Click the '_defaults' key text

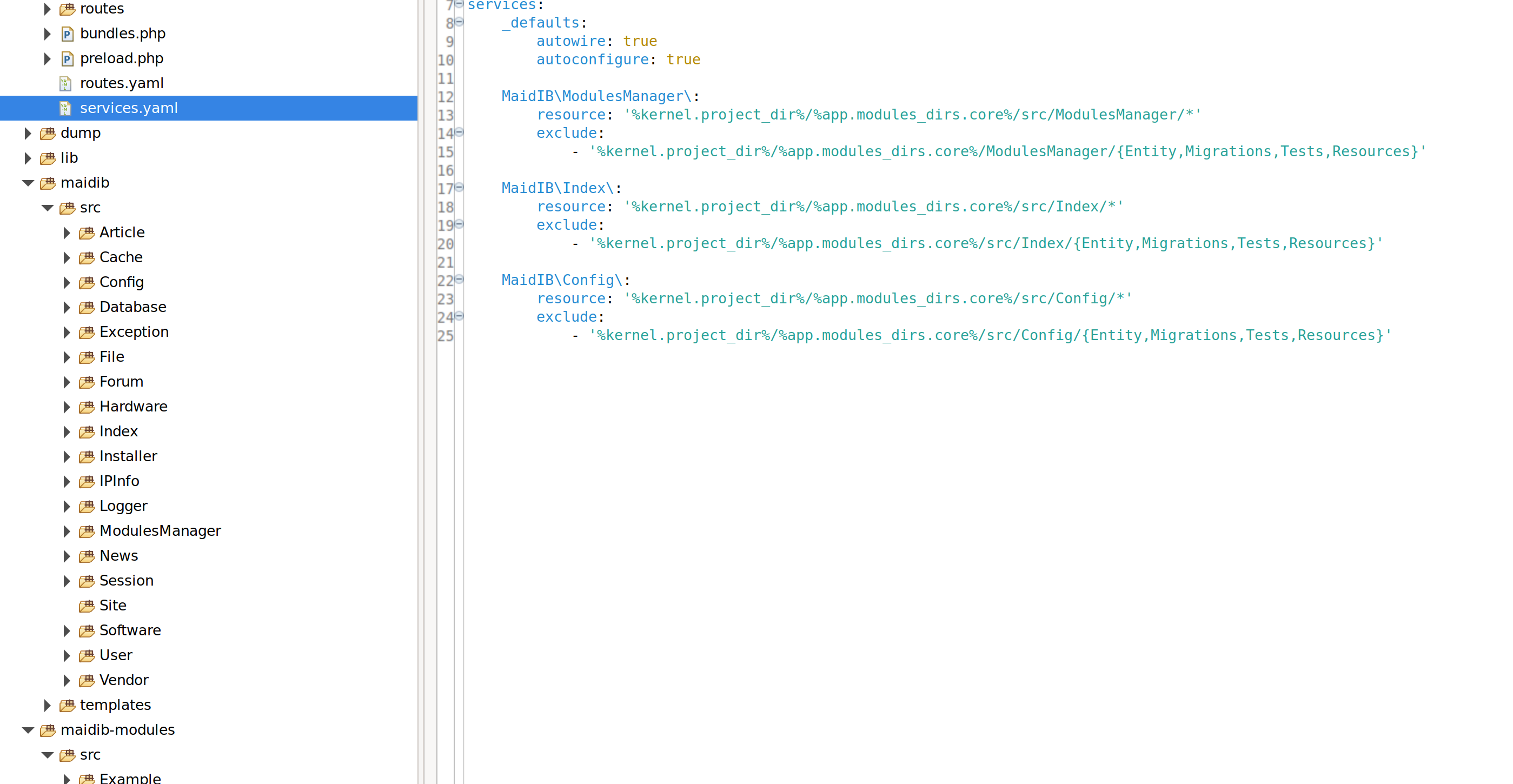(x=540, y=23)
